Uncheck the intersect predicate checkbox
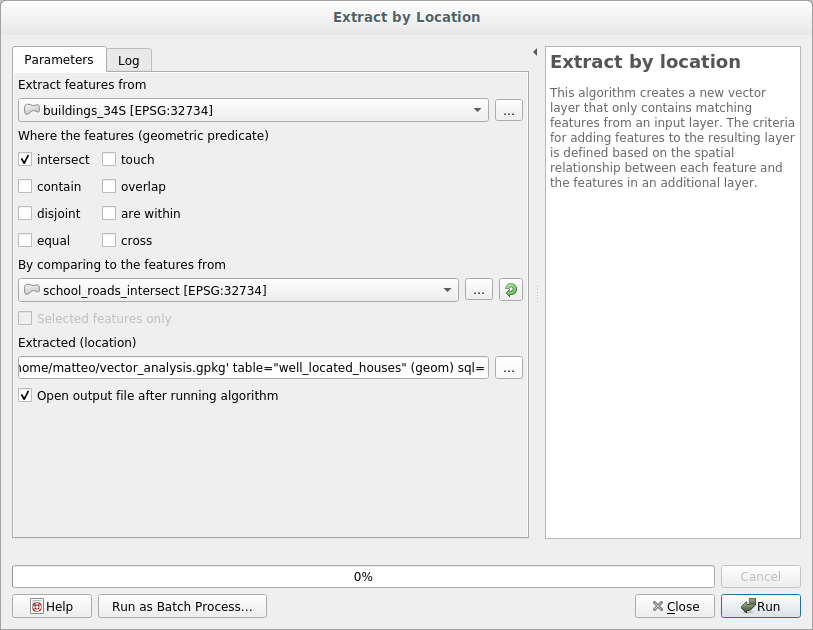Screen dimensions: 813x630 click(x=25, y=160)
